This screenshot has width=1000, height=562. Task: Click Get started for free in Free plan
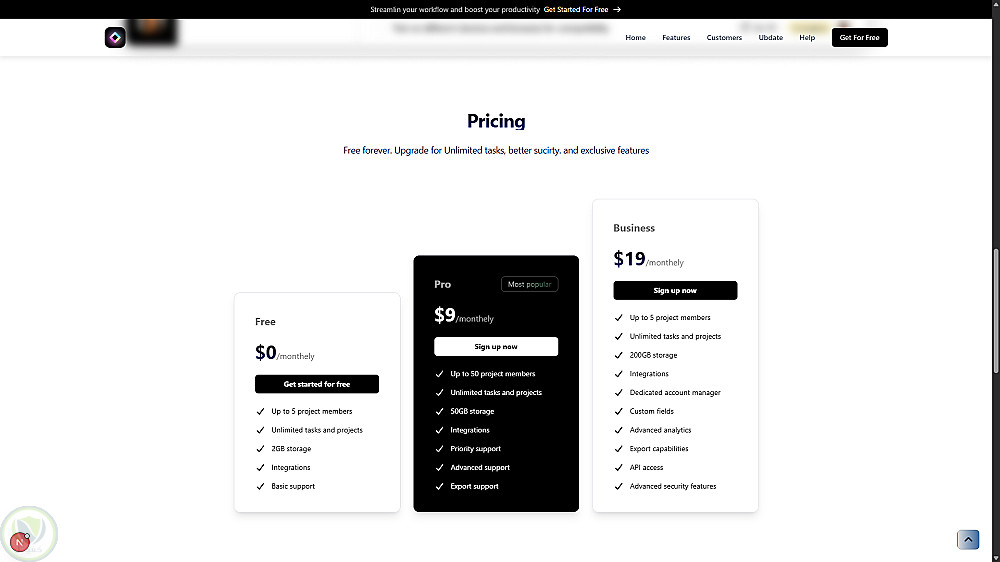click(x=317, y=384)
